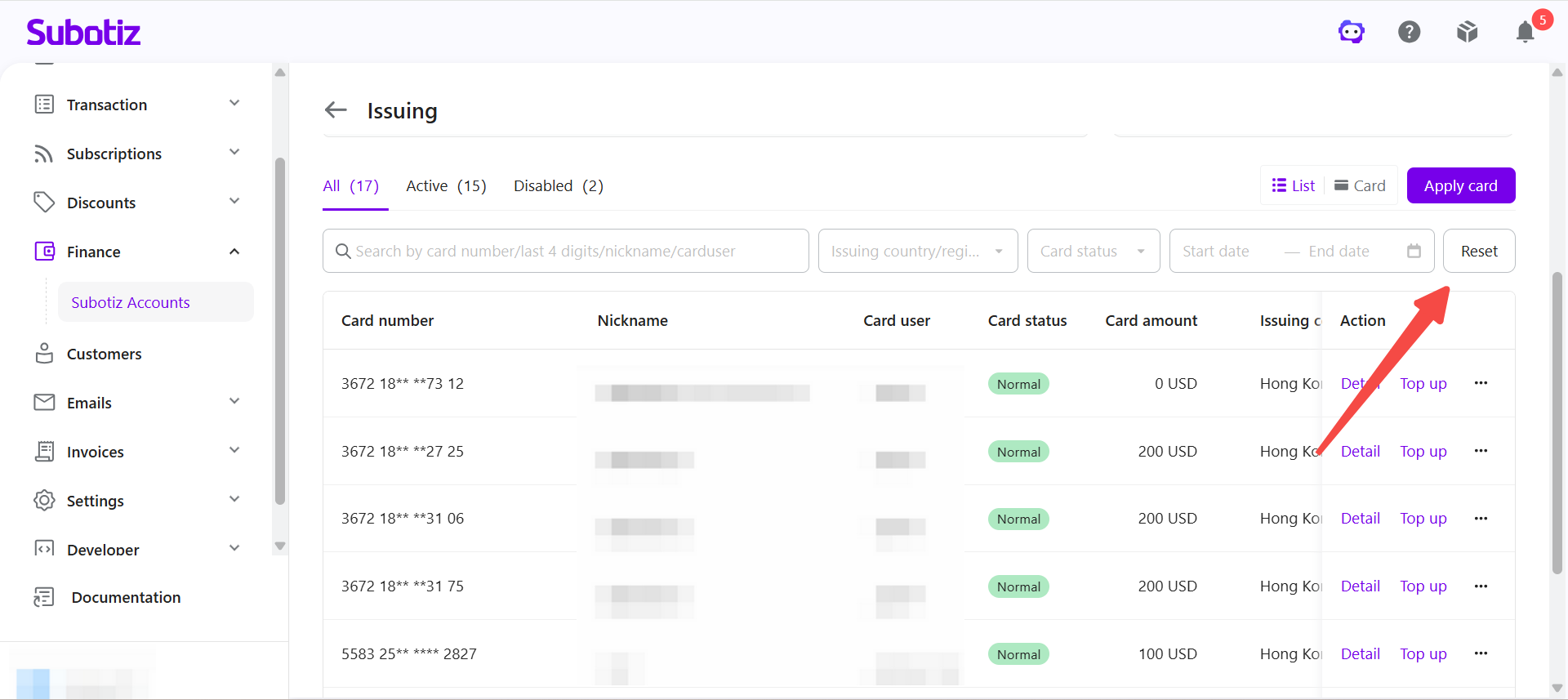Expand the Invoices menu chevron
The width and height of the screenshot is (1568, 700).
point(234,451)
